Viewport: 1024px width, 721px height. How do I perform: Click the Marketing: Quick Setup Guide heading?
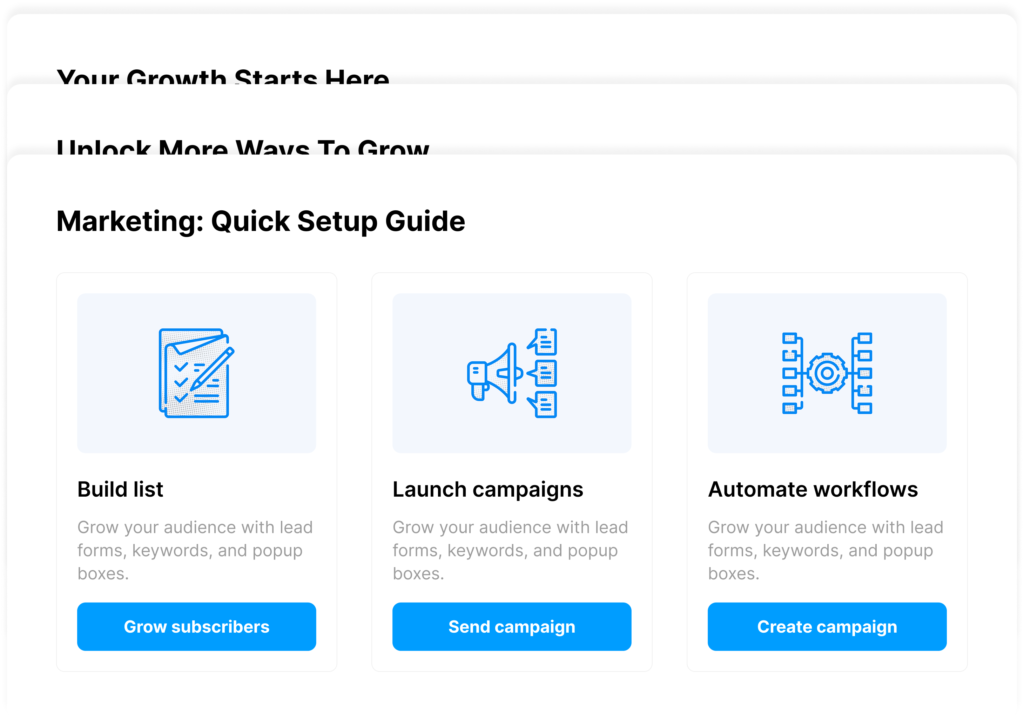(x=260, y=220)
